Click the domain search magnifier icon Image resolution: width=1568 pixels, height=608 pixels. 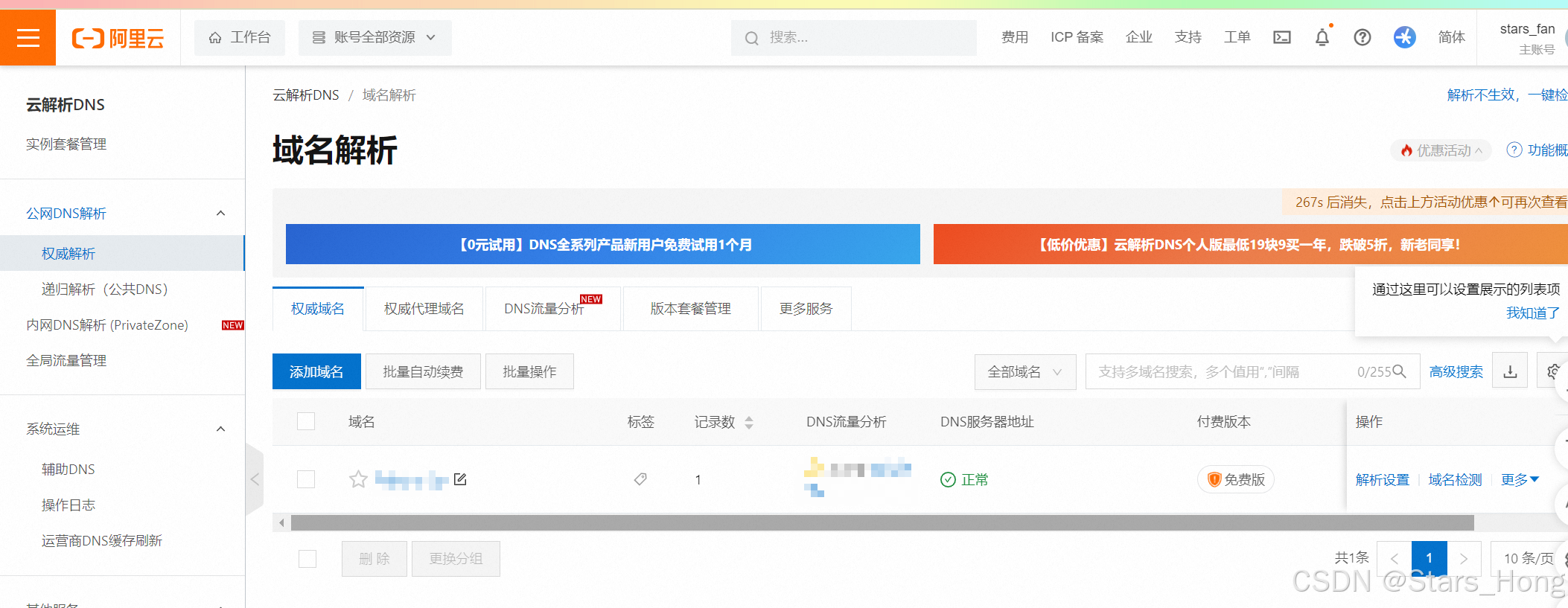coord(1399,371)
